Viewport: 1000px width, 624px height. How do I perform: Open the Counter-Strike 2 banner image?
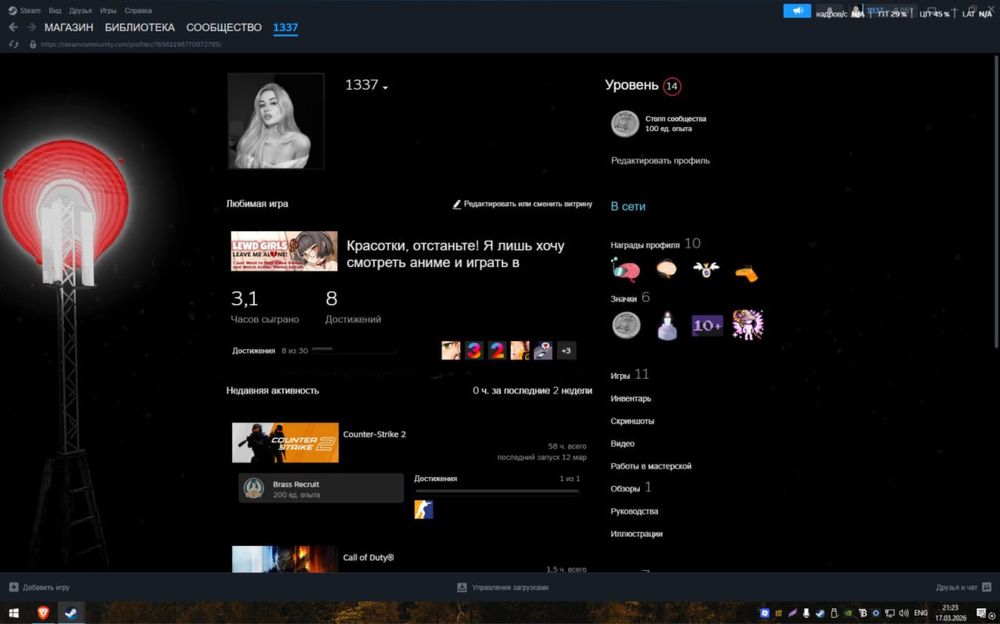285,442
